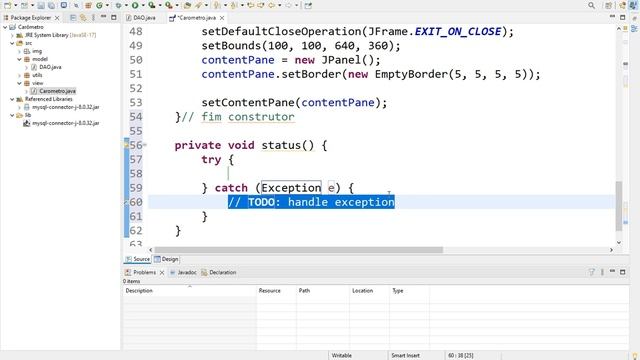Sort Problems by Description column

click(189, 291)
